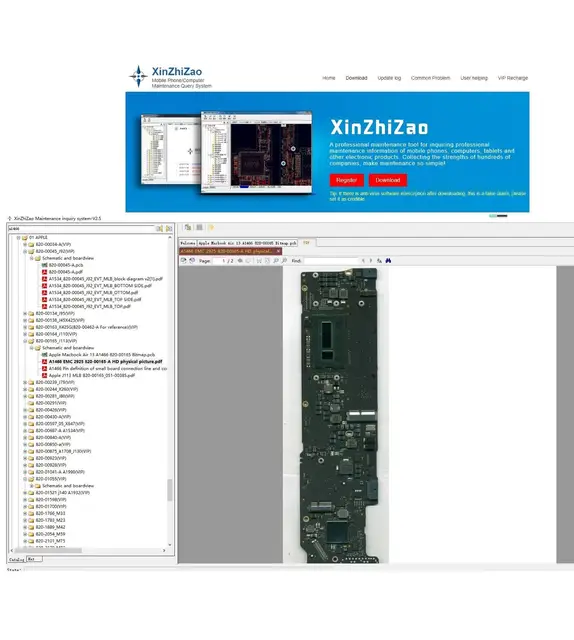Viewport: 574px width, 640px height.
Task: Click the Find input field
Action: tap(331, 260)
